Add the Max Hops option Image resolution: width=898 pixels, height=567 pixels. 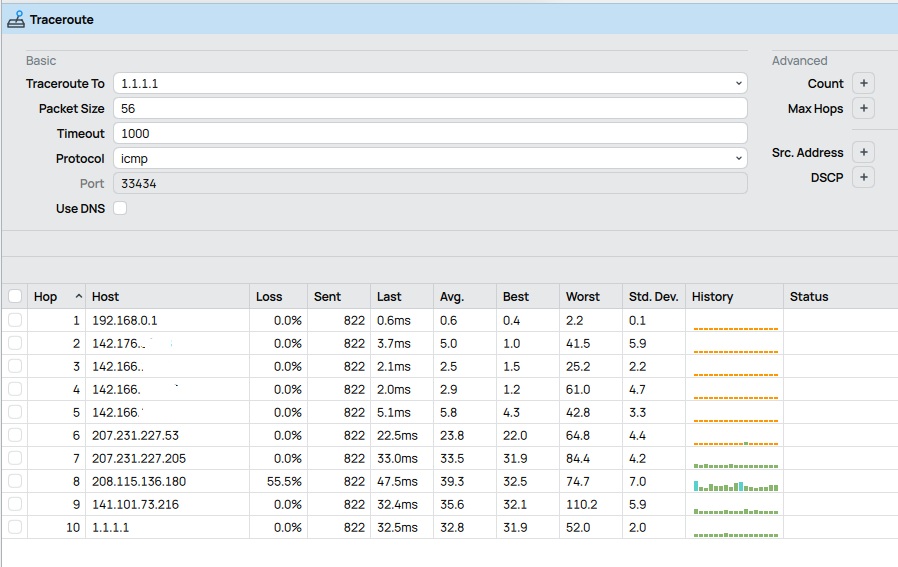864,109
